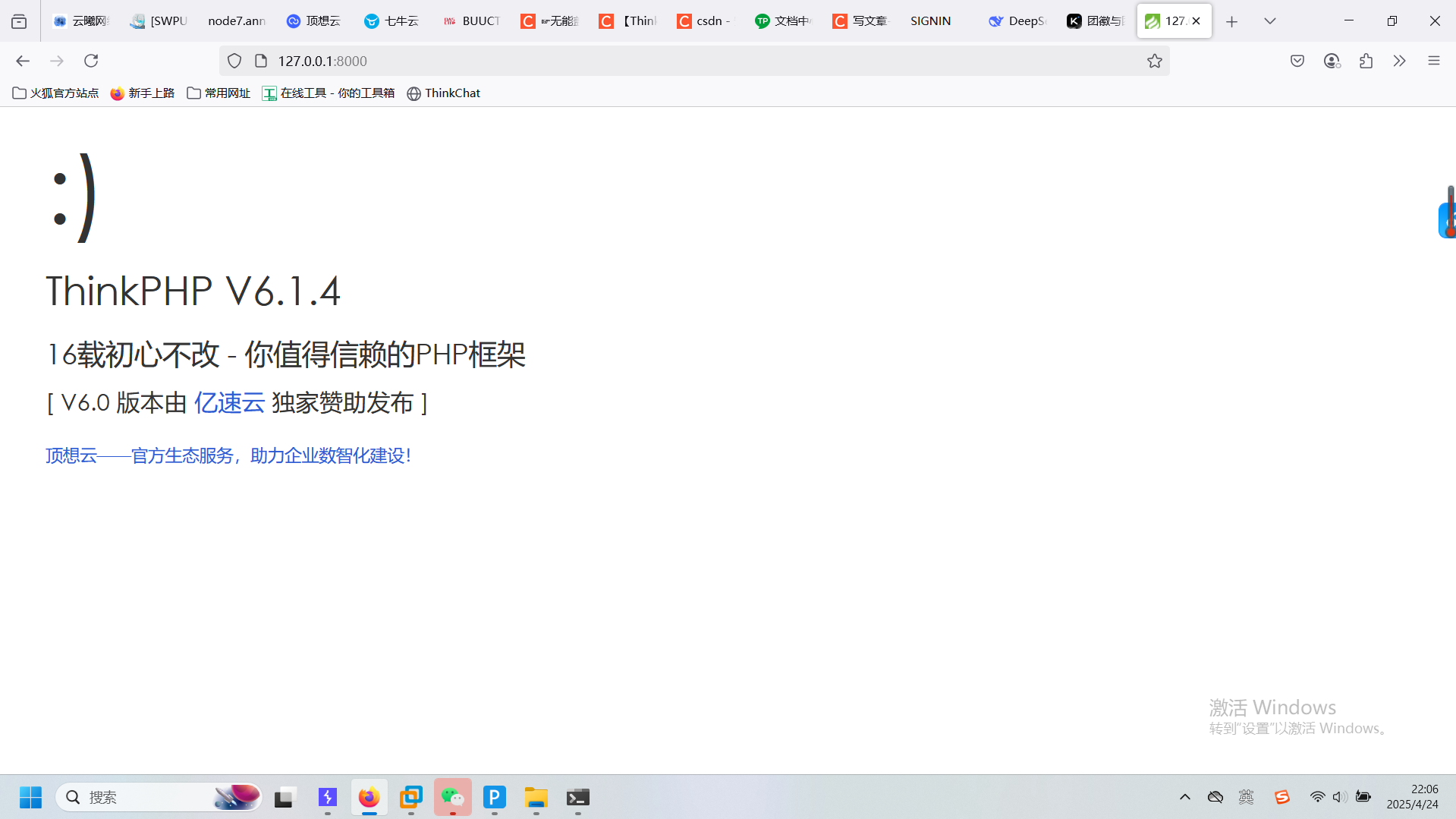Open the cloud sync tray icon
1456x819 pixels.
1215,797
